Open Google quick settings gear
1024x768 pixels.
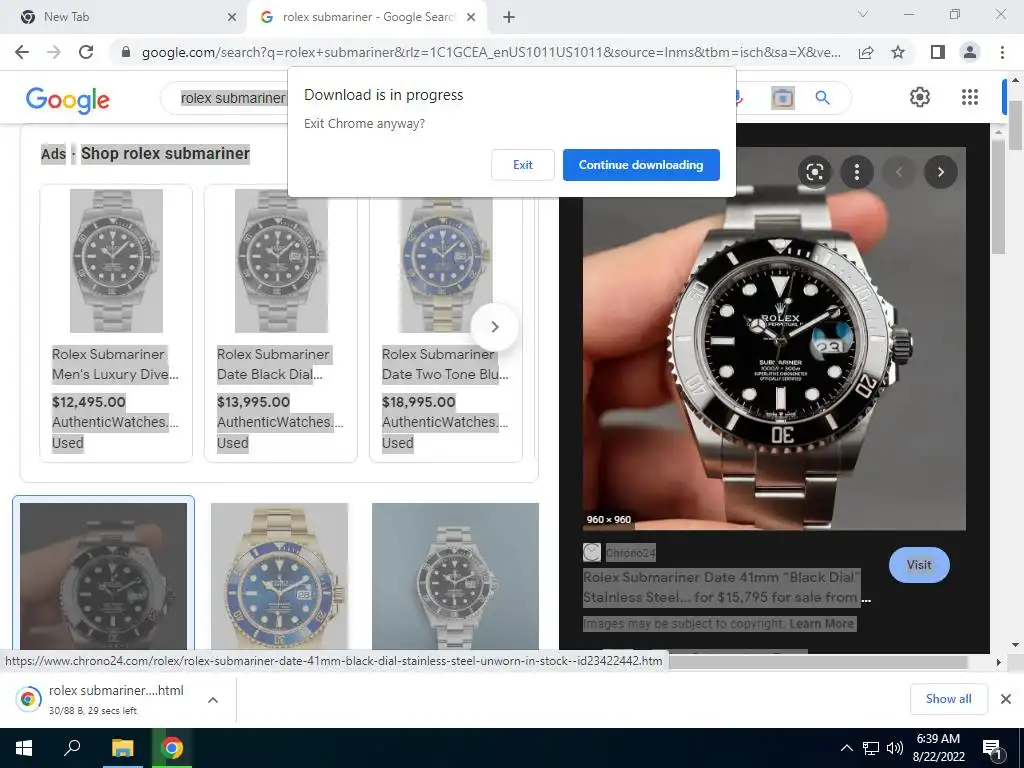point(920,97)
